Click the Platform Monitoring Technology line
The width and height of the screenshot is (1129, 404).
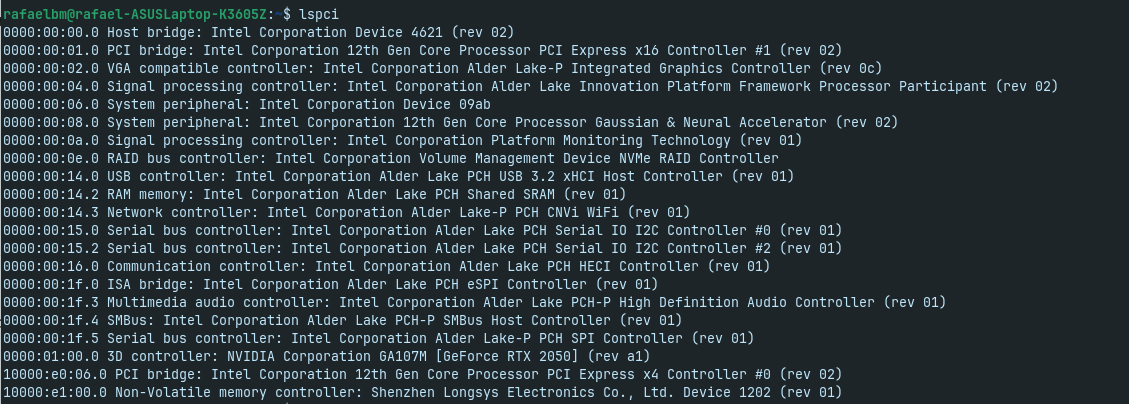[x=402, y=140]
